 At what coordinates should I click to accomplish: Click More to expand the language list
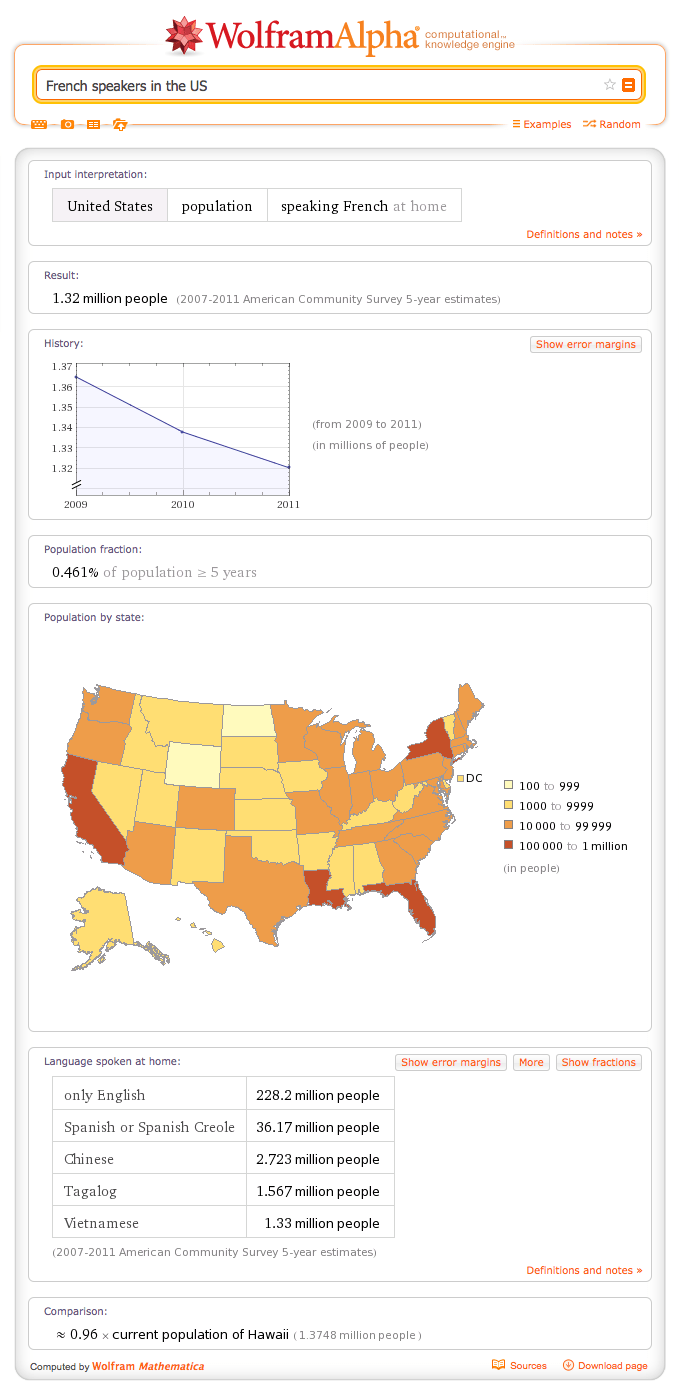point(531,1061)
